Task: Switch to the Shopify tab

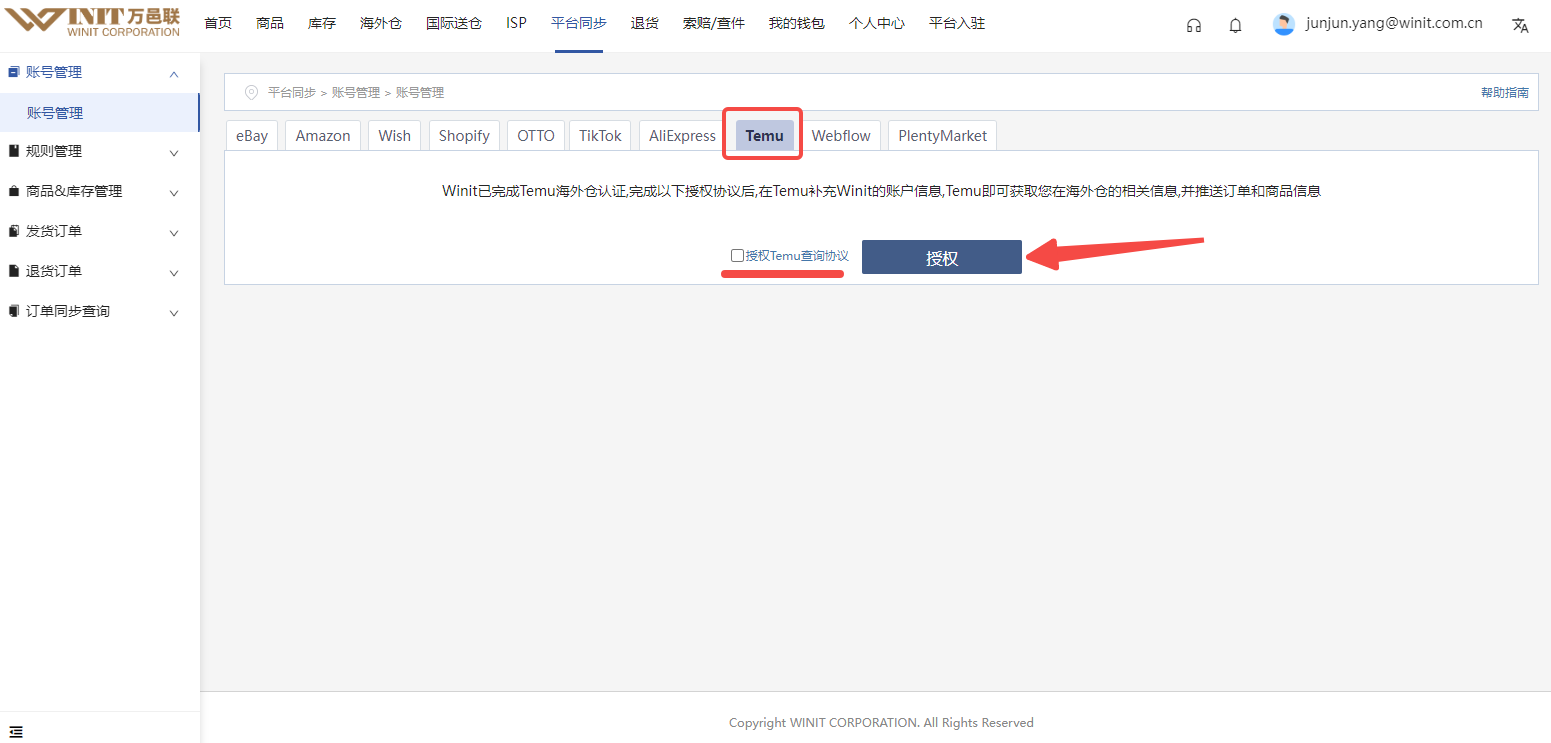Action: 464,136
